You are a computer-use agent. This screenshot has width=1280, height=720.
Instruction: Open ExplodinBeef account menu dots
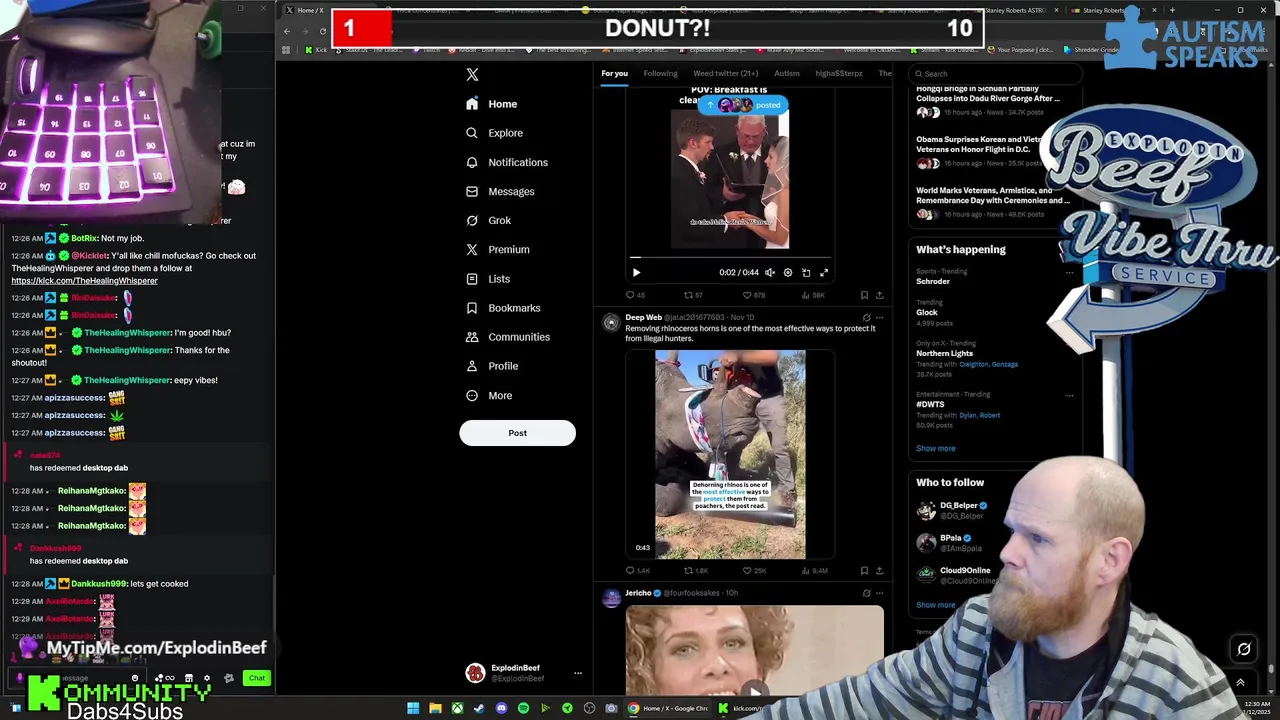[x=577, y=673]
